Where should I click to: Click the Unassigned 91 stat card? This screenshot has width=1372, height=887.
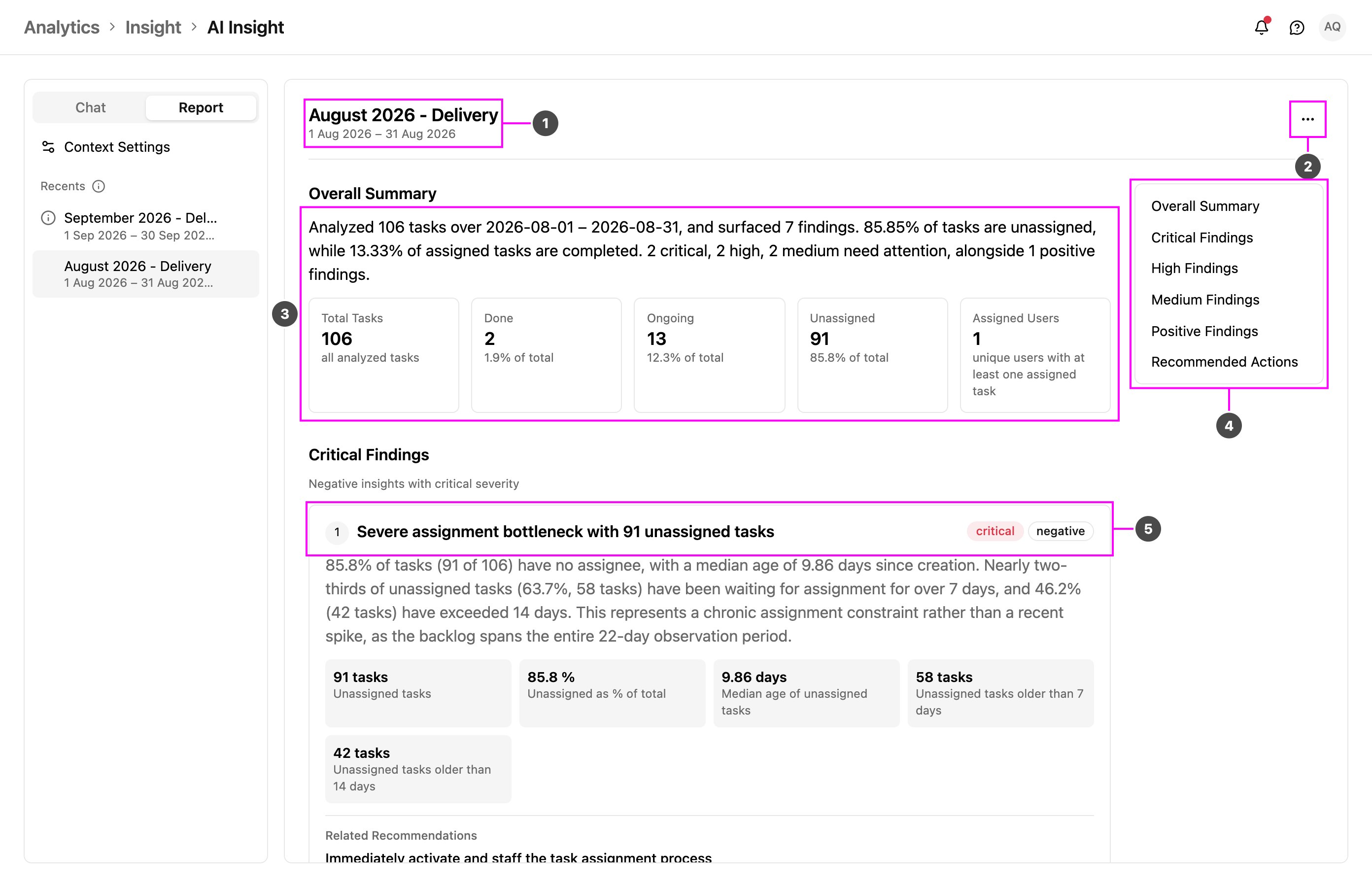click(872, 355)
